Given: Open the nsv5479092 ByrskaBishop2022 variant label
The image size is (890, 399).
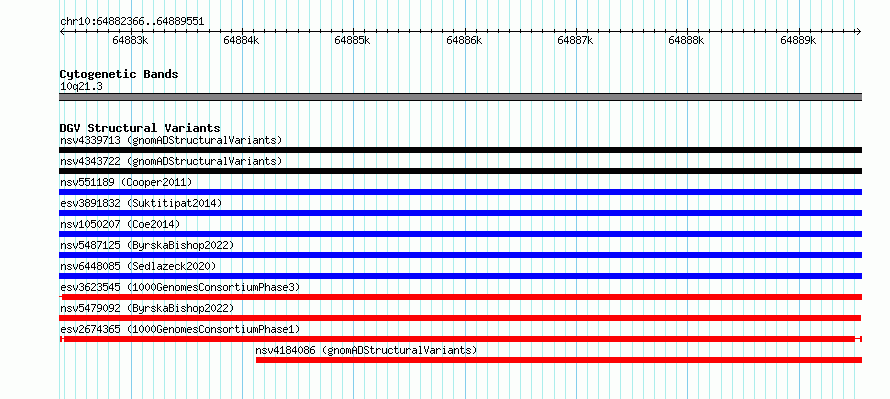Looking at the screenshot, I should 147,308.
